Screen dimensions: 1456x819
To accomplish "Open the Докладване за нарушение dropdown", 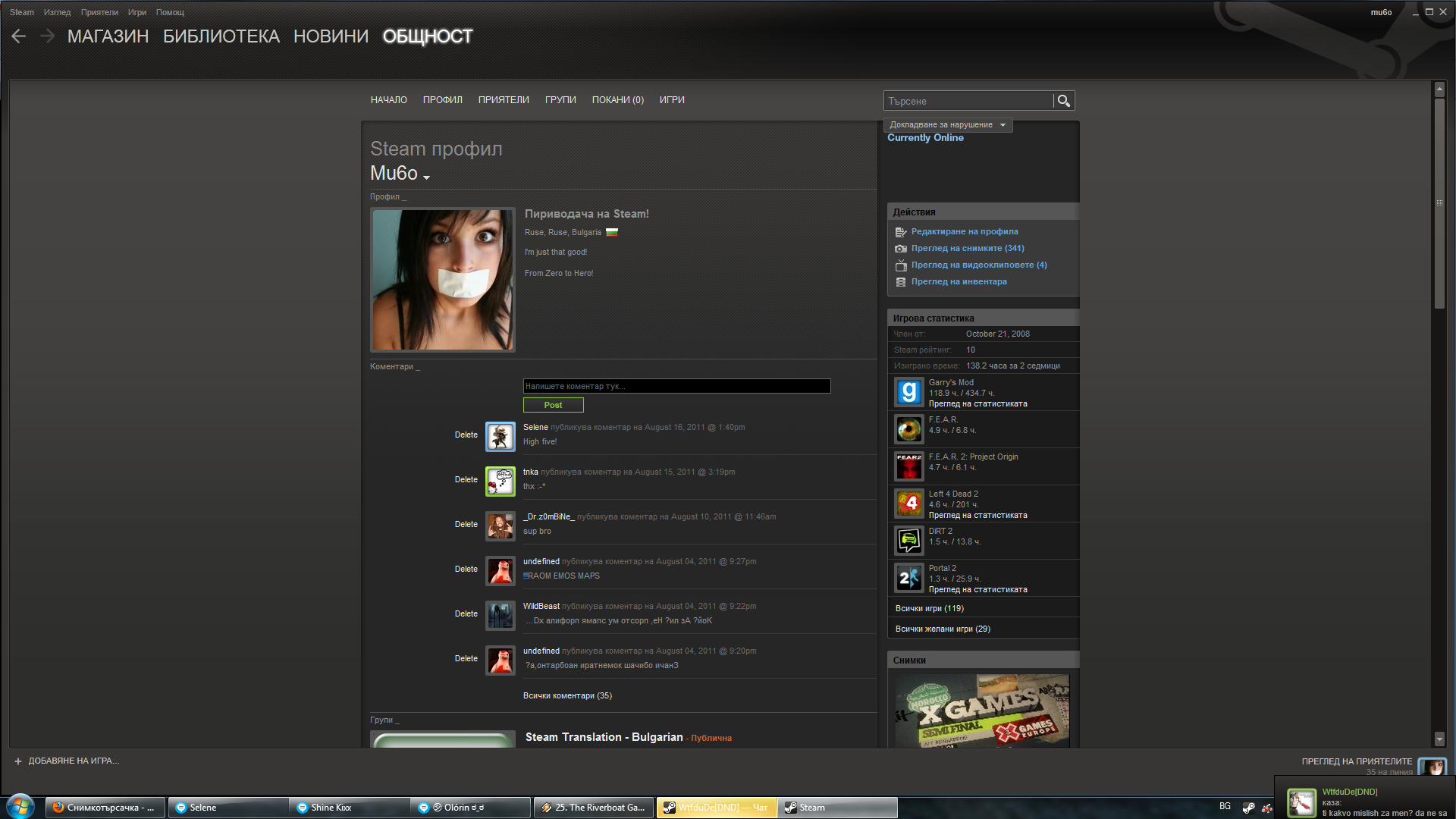I will 948,125.
